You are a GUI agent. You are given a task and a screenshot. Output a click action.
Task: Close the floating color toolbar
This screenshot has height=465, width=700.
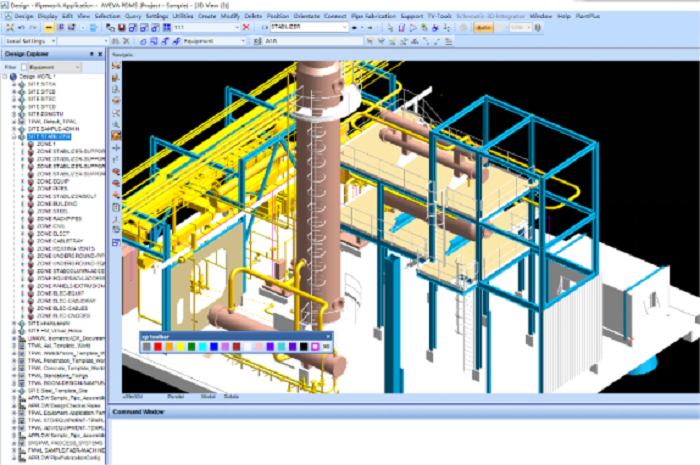click(328, 335)
